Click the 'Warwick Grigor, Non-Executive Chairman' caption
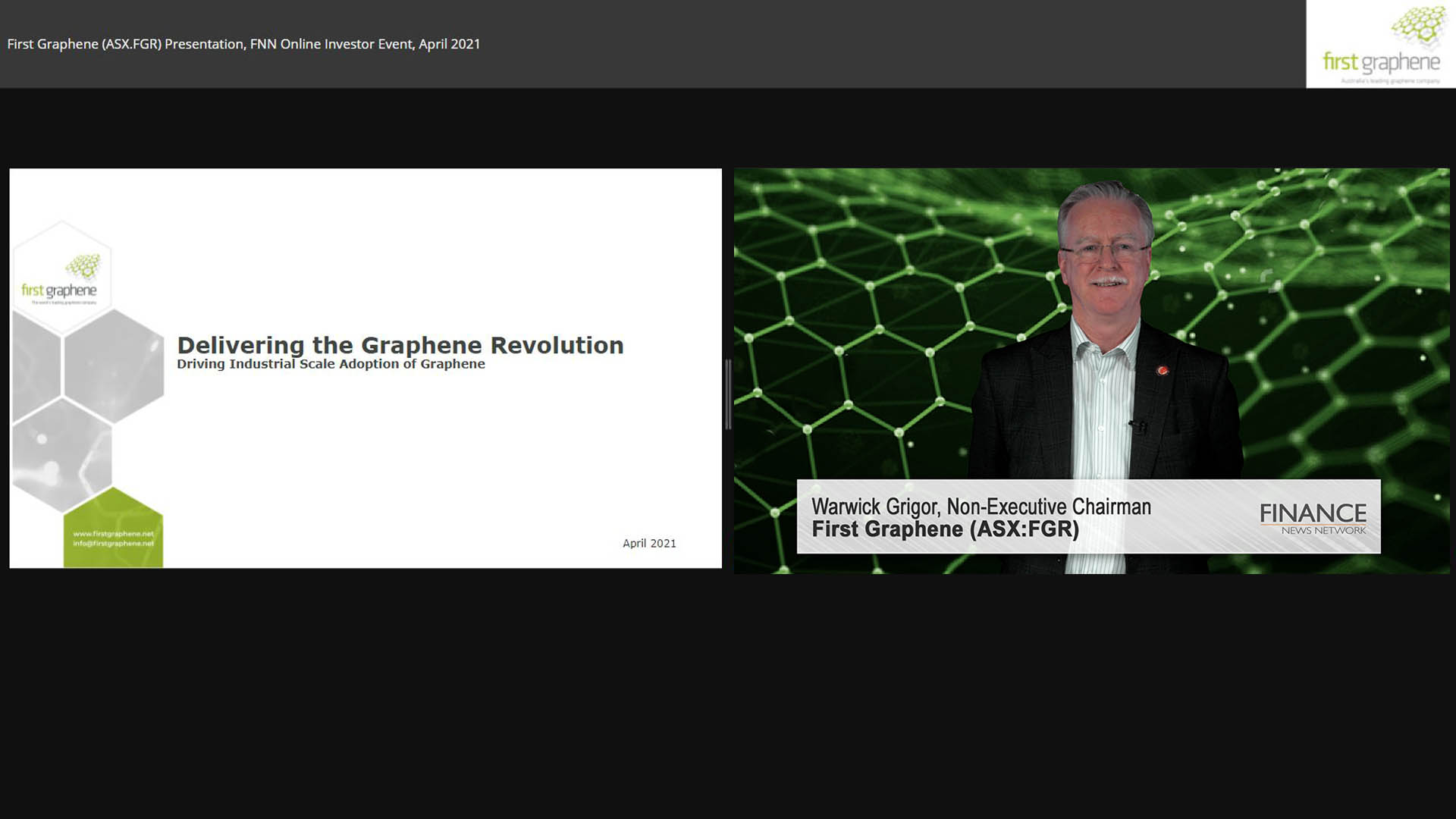Image resolution: width=1456 pixels, height=819 pixels. tap(981, 507)
